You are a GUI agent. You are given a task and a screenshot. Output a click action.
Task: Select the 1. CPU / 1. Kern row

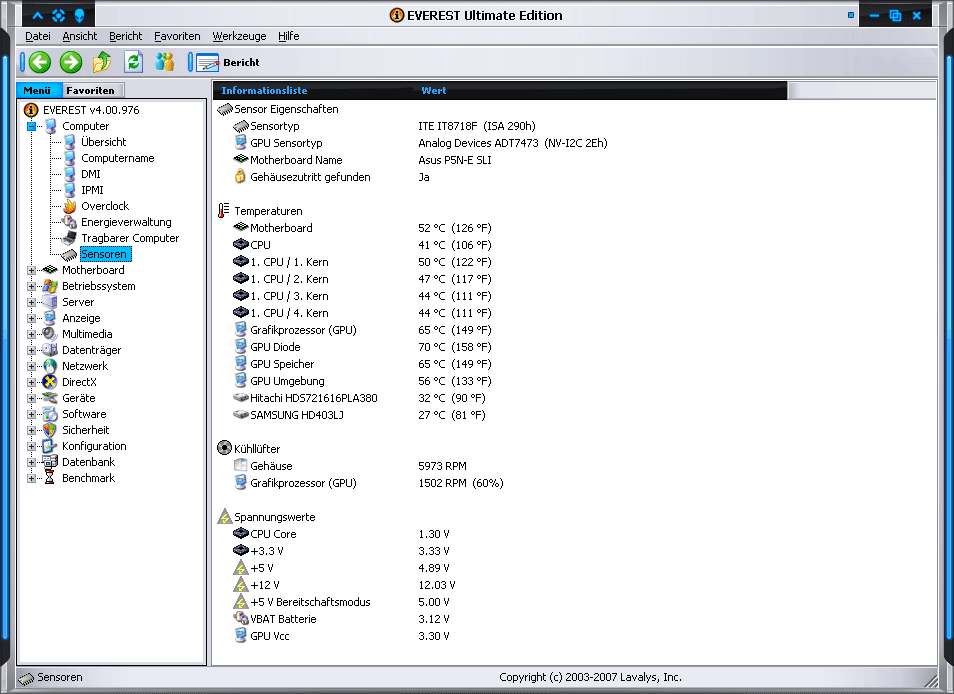point(363,262)
